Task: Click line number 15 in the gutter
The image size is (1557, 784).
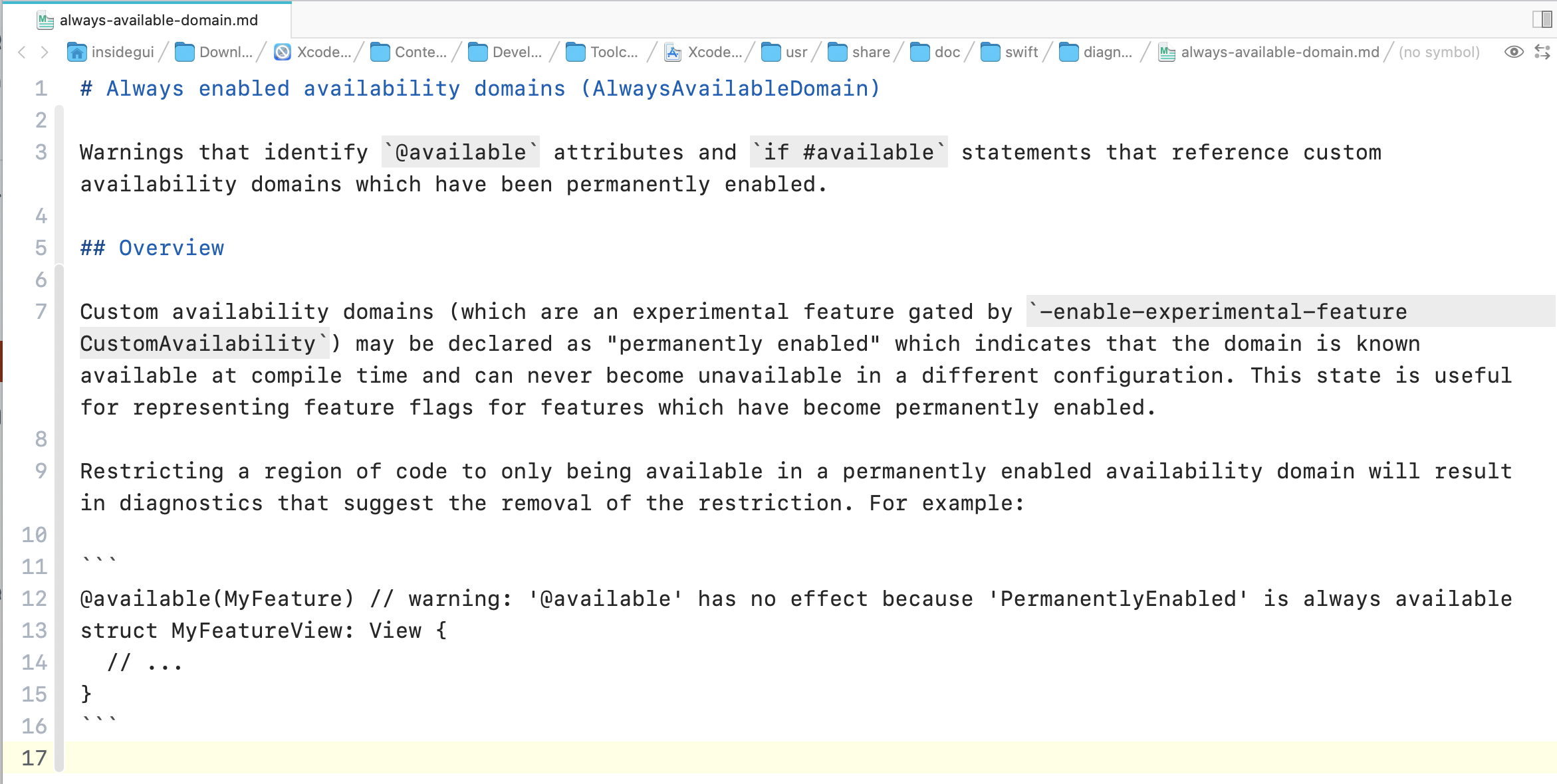Action: pos(35,694)
